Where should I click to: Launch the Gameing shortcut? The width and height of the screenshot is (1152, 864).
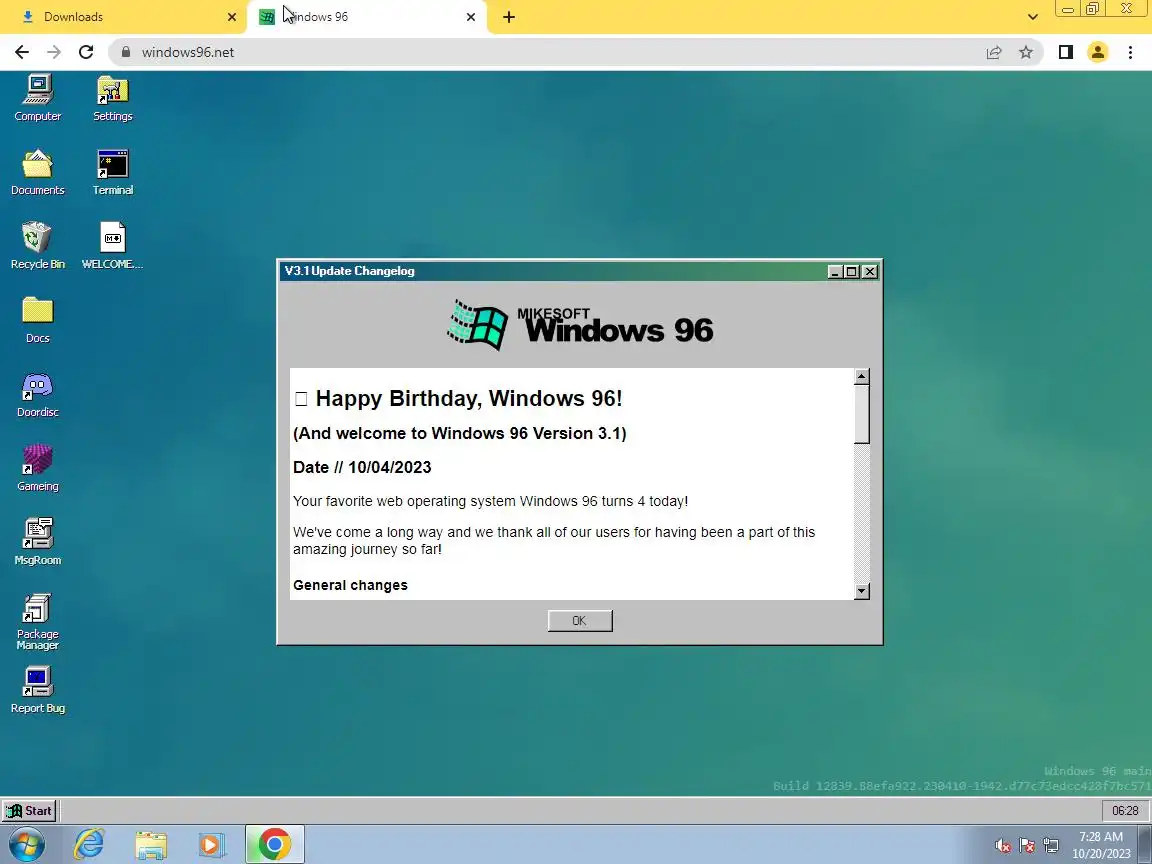pos(37,468)
